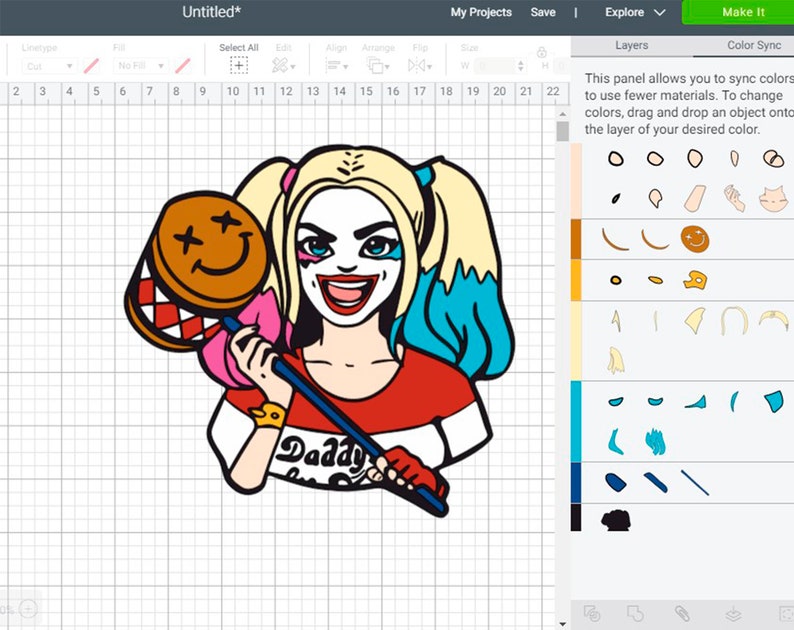Click the Align icon in toolbar
The height and width of the screenshot is (630, 794).
point(333,65)
